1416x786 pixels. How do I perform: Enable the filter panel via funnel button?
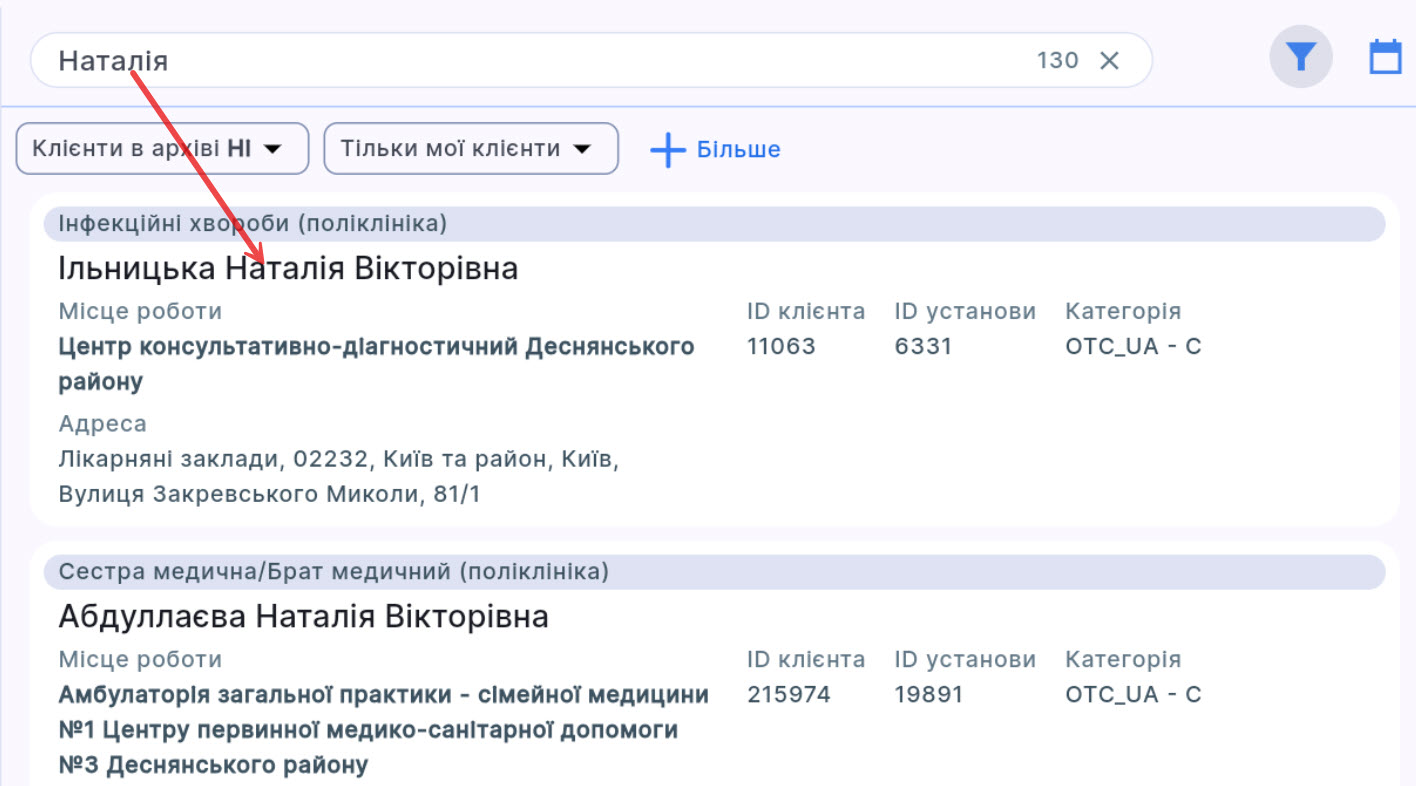click(1300, 56)
